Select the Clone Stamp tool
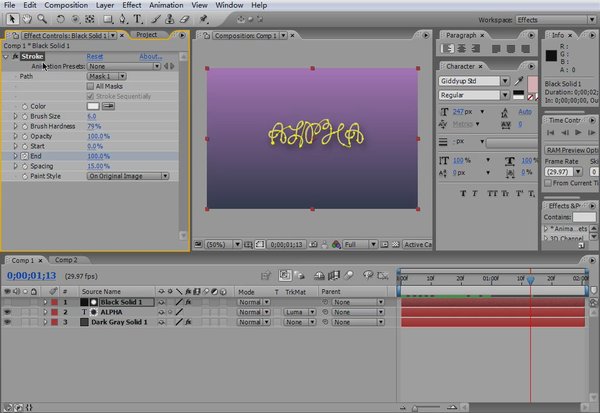Image resolution: width=600 pixels, height=413 pixels. 169,19
